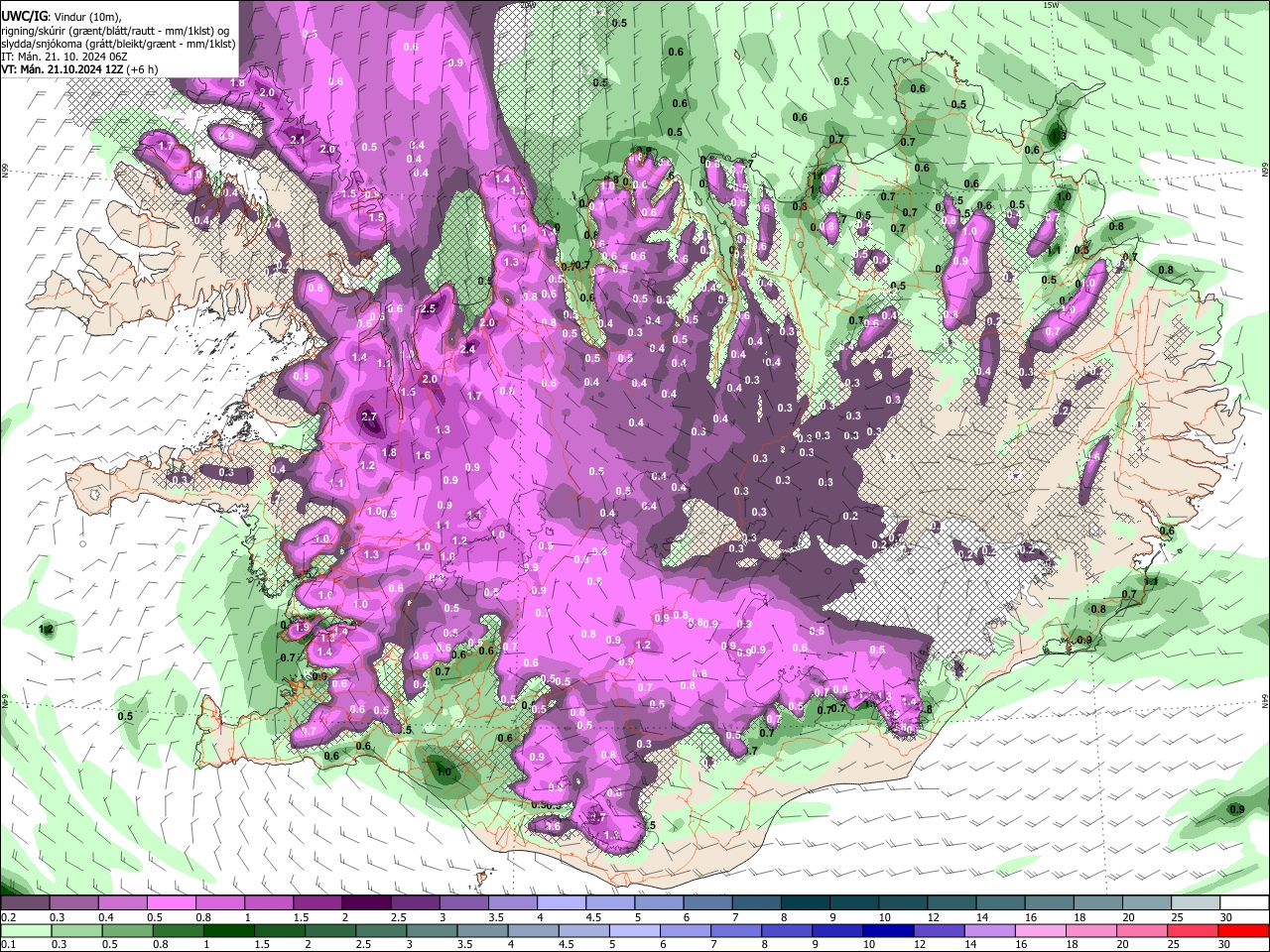Pick the darkest green 1 swatch in bottom legend
The image size is (1270, 952).
pyautogui.click(x=227, y=930)
